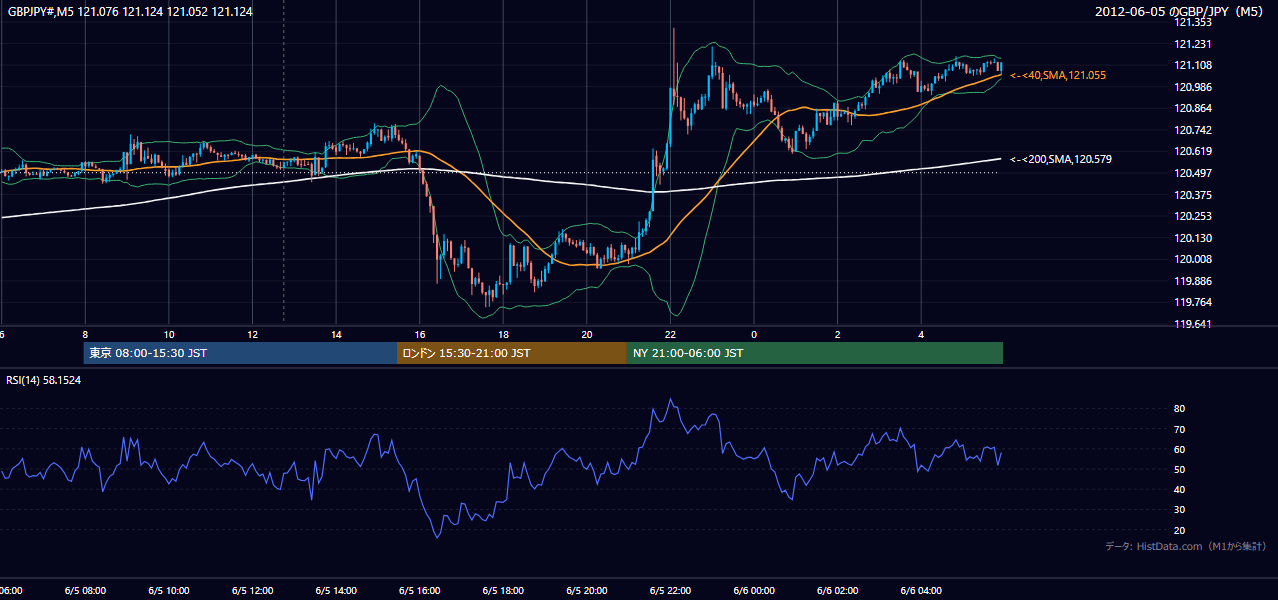
Task: Click price level 120.008 on axis
Action: (x=1193, y=259)
